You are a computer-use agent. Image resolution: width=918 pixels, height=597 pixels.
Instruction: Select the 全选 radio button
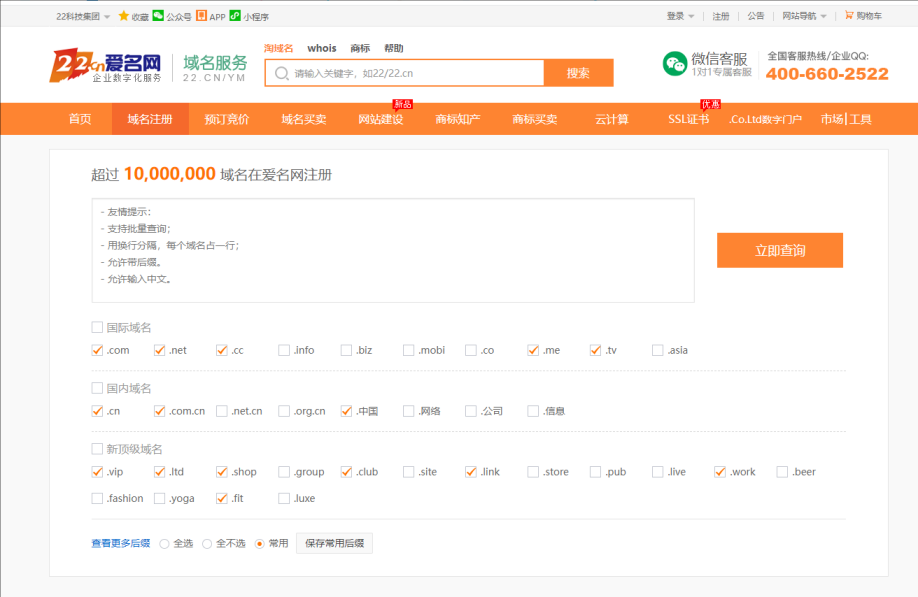165,544
